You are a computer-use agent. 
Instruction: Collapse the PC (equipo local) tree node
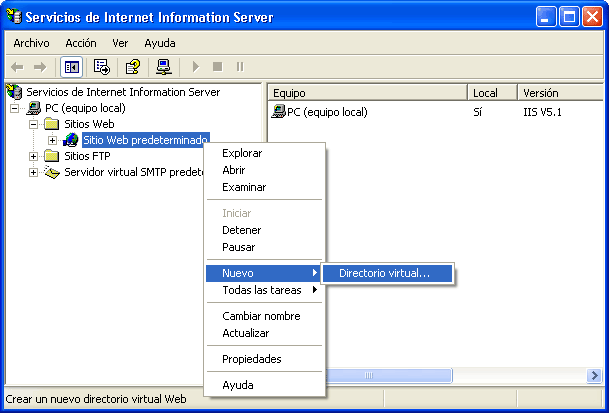pyautogui.click(x=14, y=108)
